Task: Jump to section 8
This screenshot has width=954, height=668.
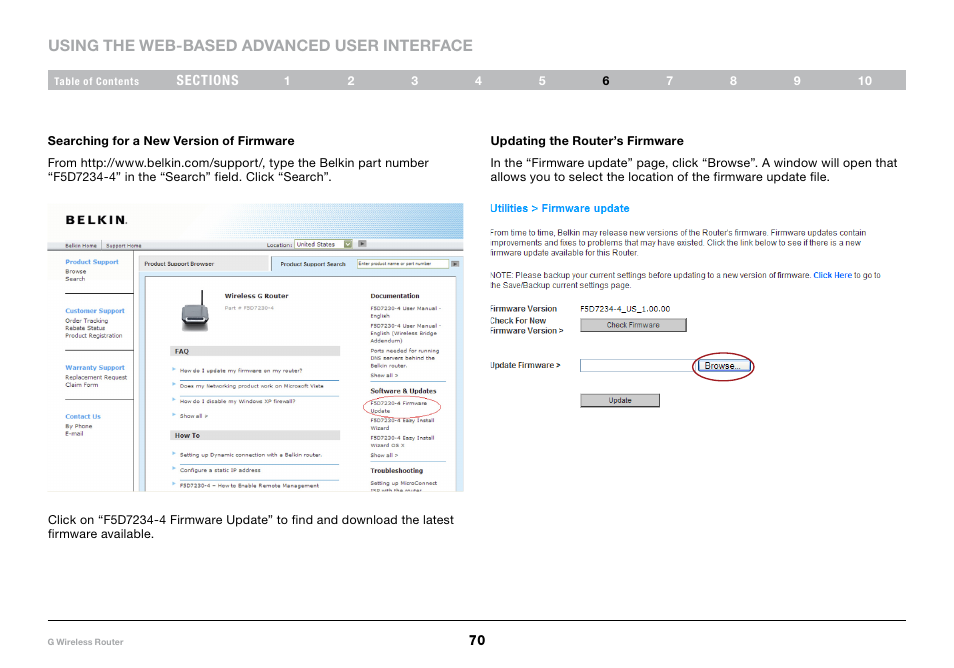Action: pyautogui.click(x=733, y=81)
